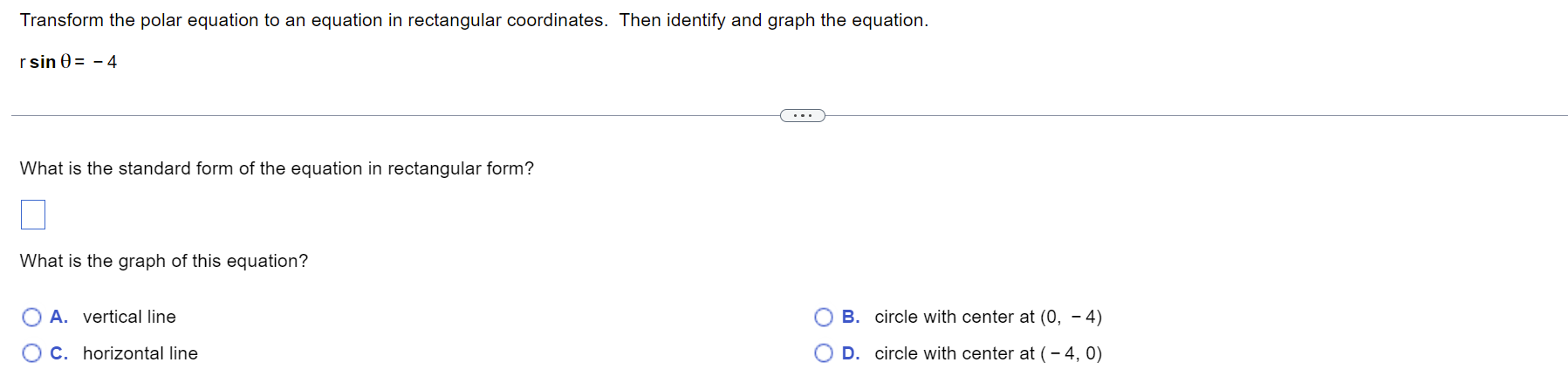Click the "Transform the polar equation" instruction text
1568x383 pixels.
coord(474,20)
